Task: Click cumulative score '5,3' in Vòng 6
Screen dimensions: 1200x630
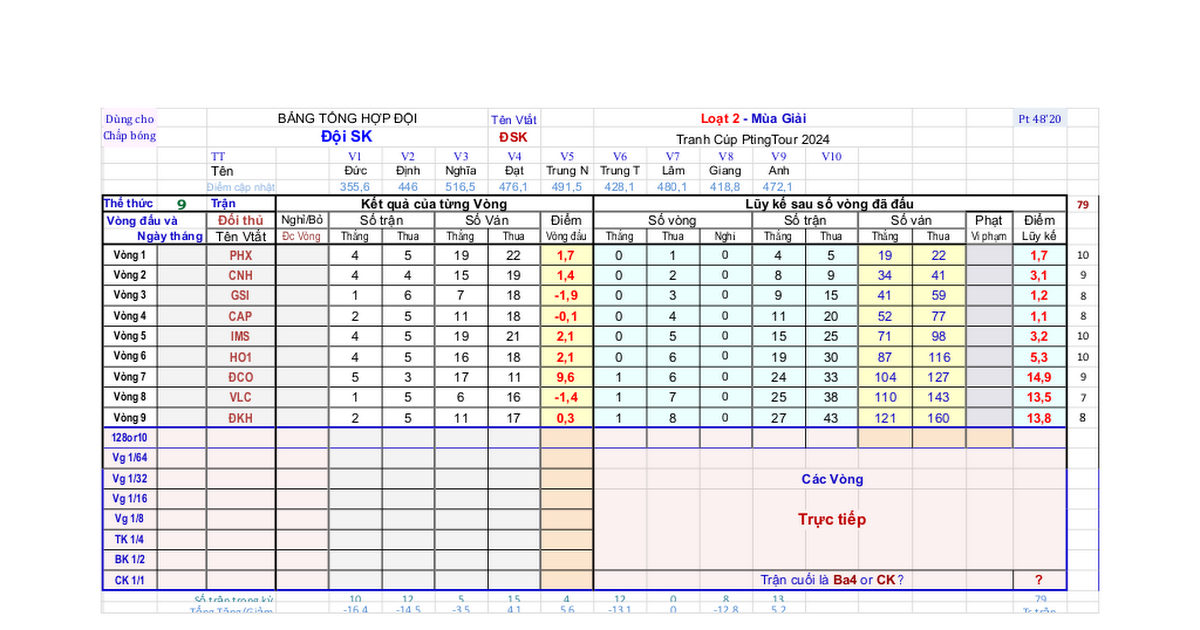Action: pos(1039,357)
